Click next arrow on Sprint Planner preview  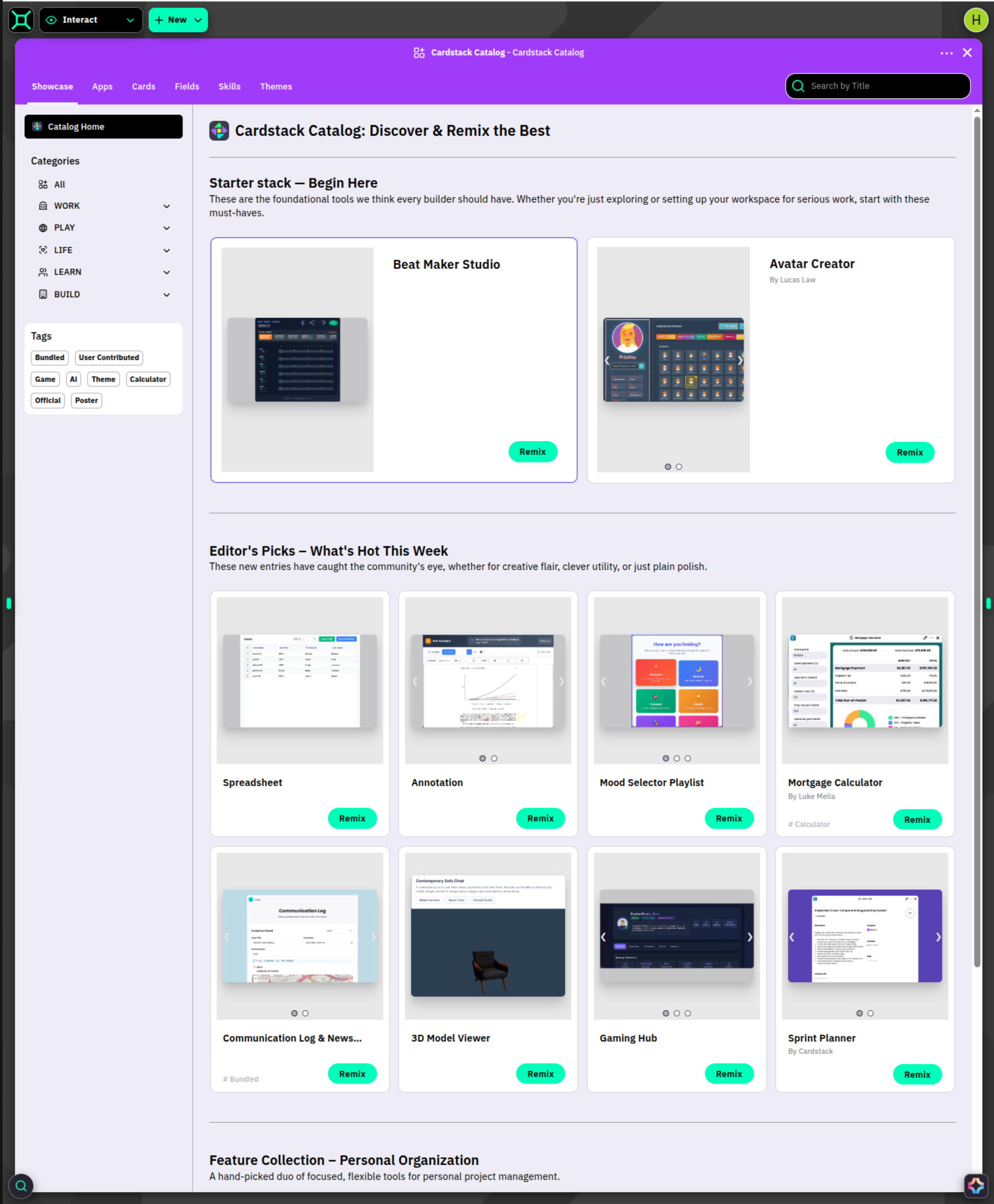pyautogui.click(x=938, y=937)
